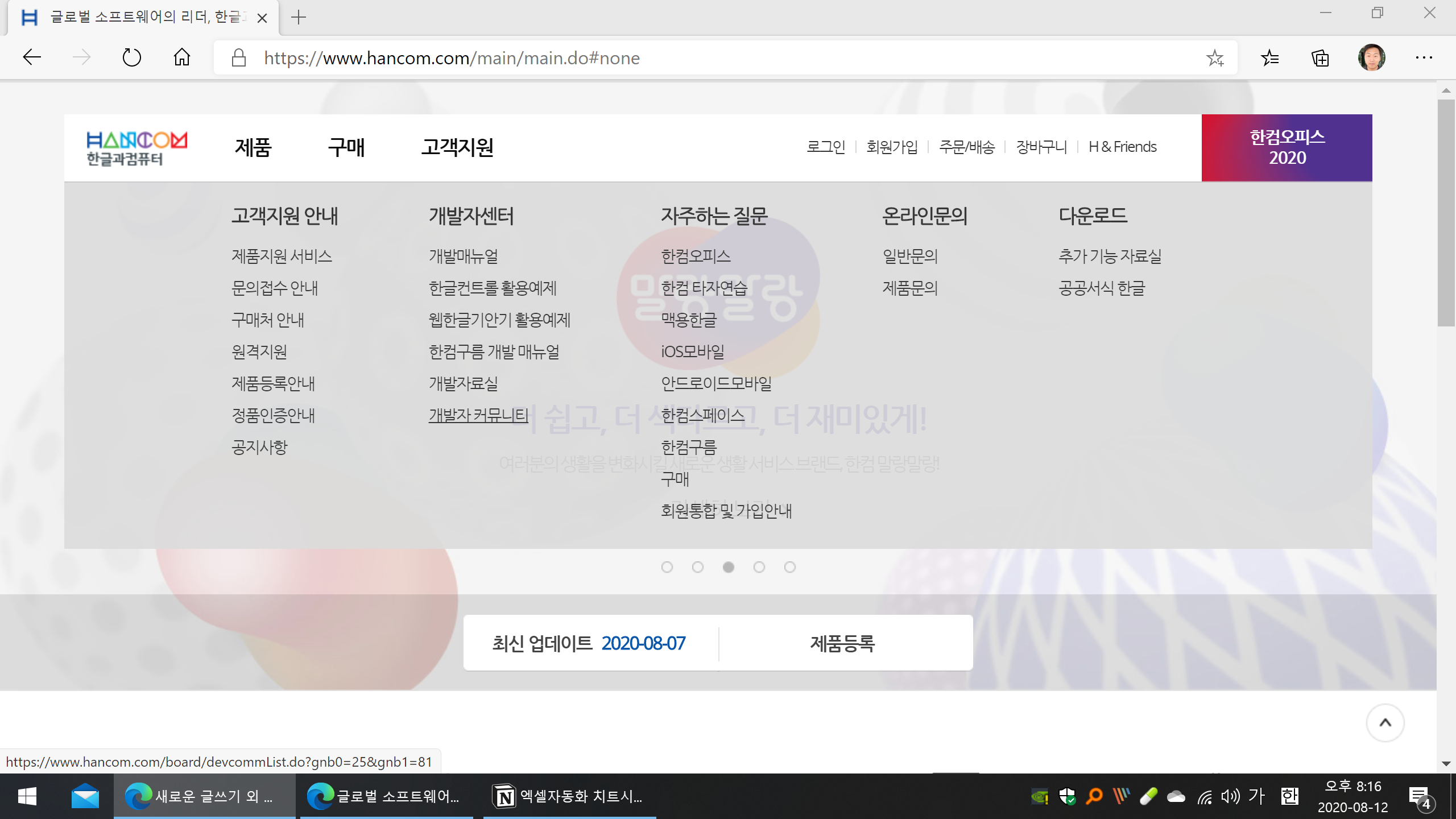
Task: Click 원격지원 menu item
Action: (259, 351)
